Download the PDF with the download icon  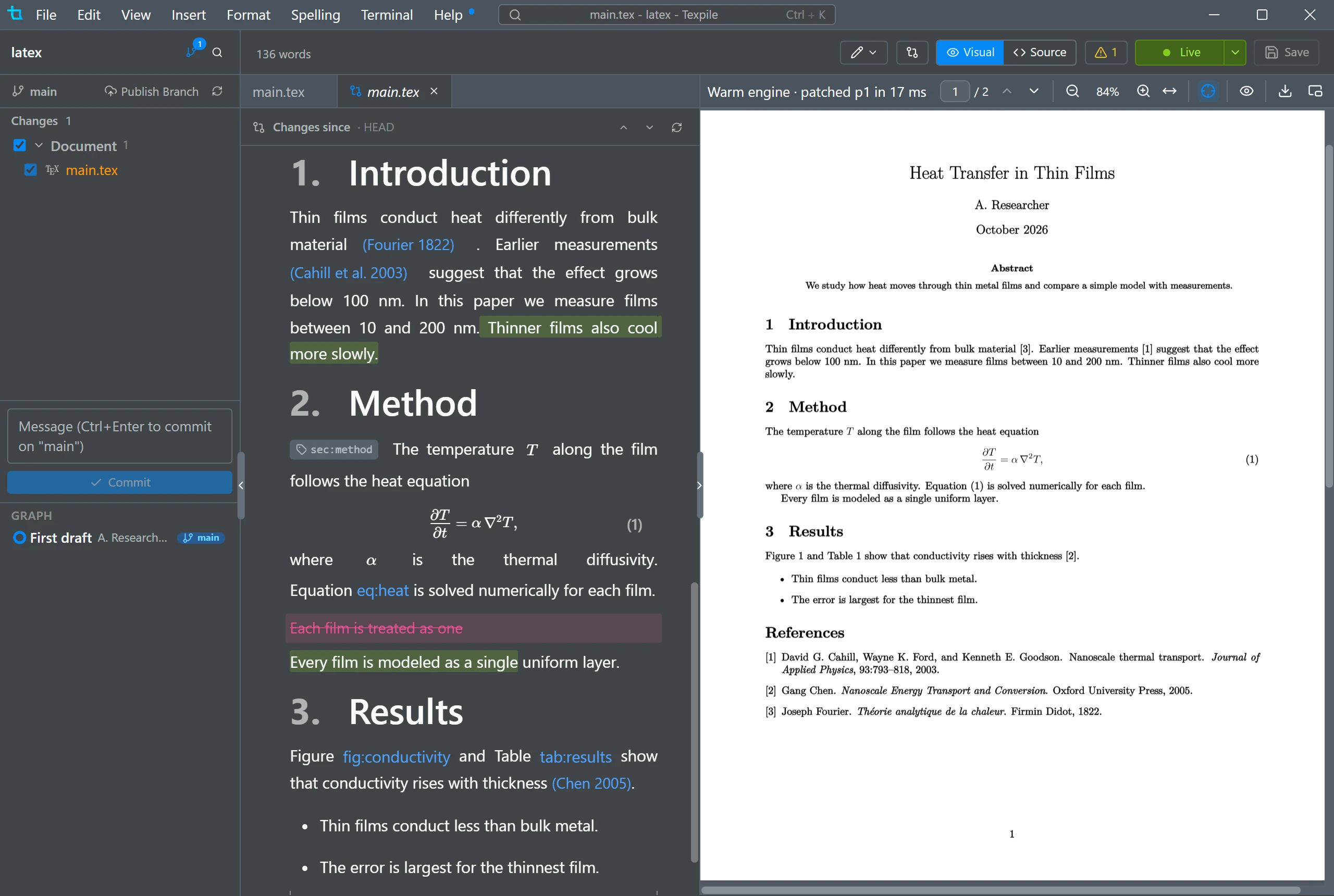coord(1285,92)
